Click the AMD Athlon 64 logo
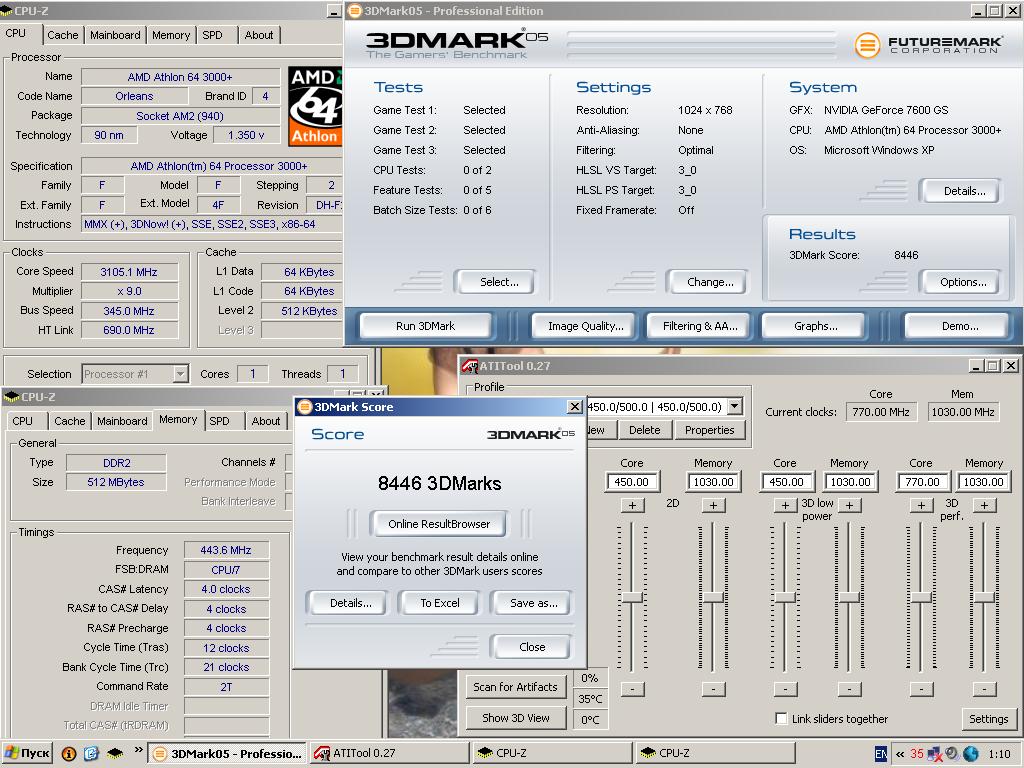 [x=315, y=106]
